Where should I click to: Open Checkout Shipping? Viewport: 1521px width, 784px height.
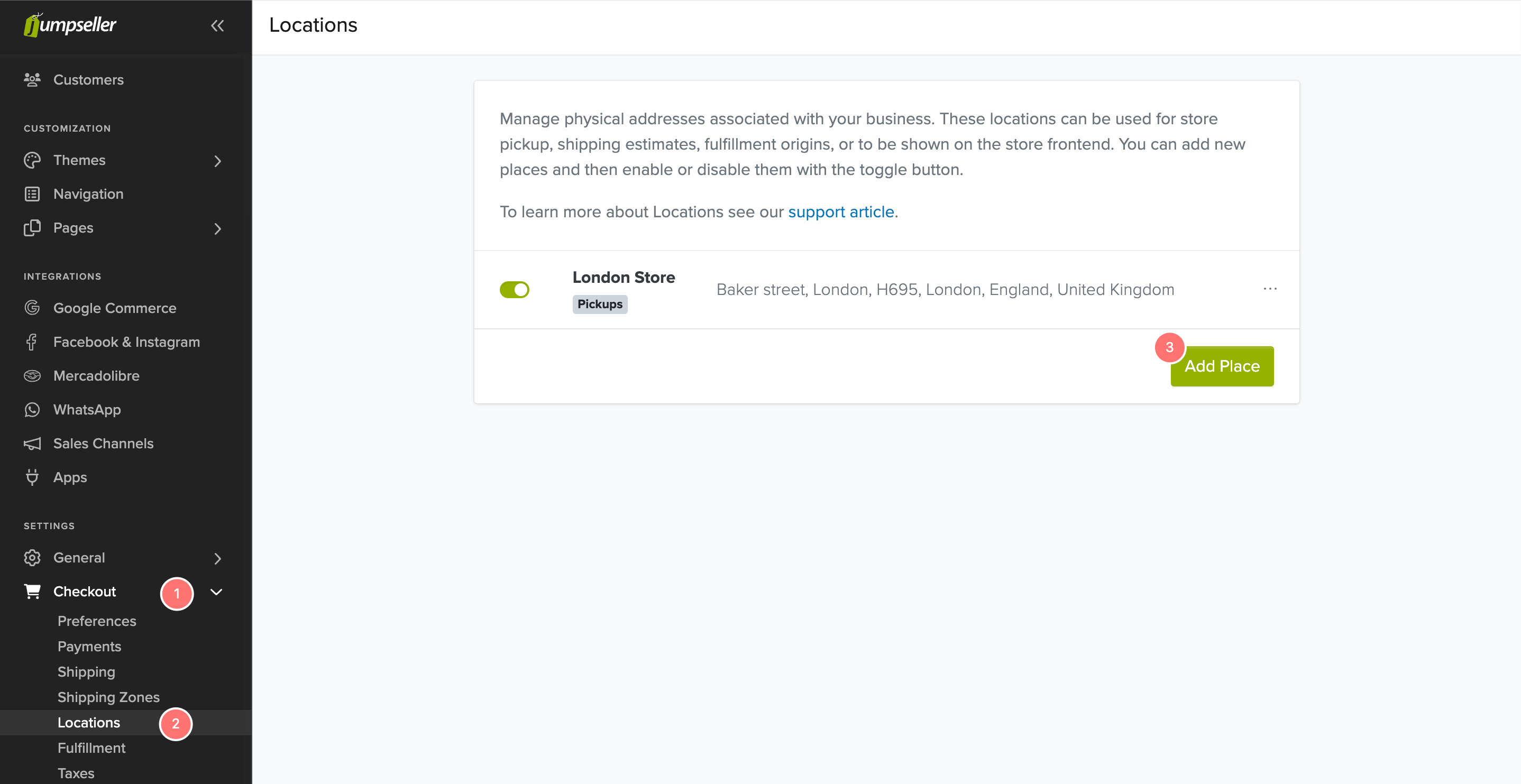pos(86,672)
